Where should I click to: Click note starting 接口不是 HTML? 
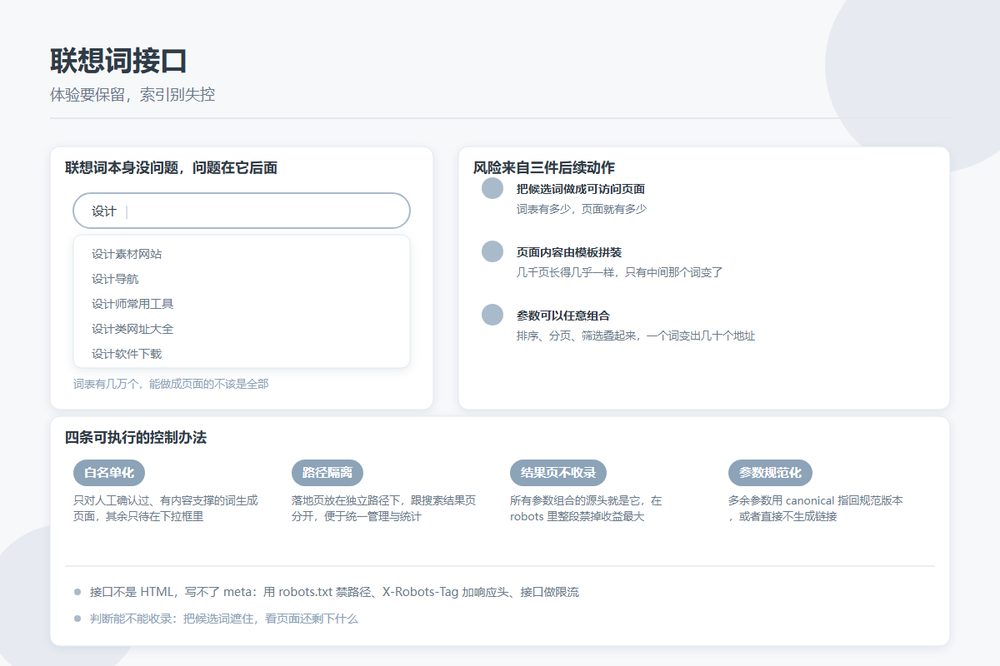tap(334, 592)
